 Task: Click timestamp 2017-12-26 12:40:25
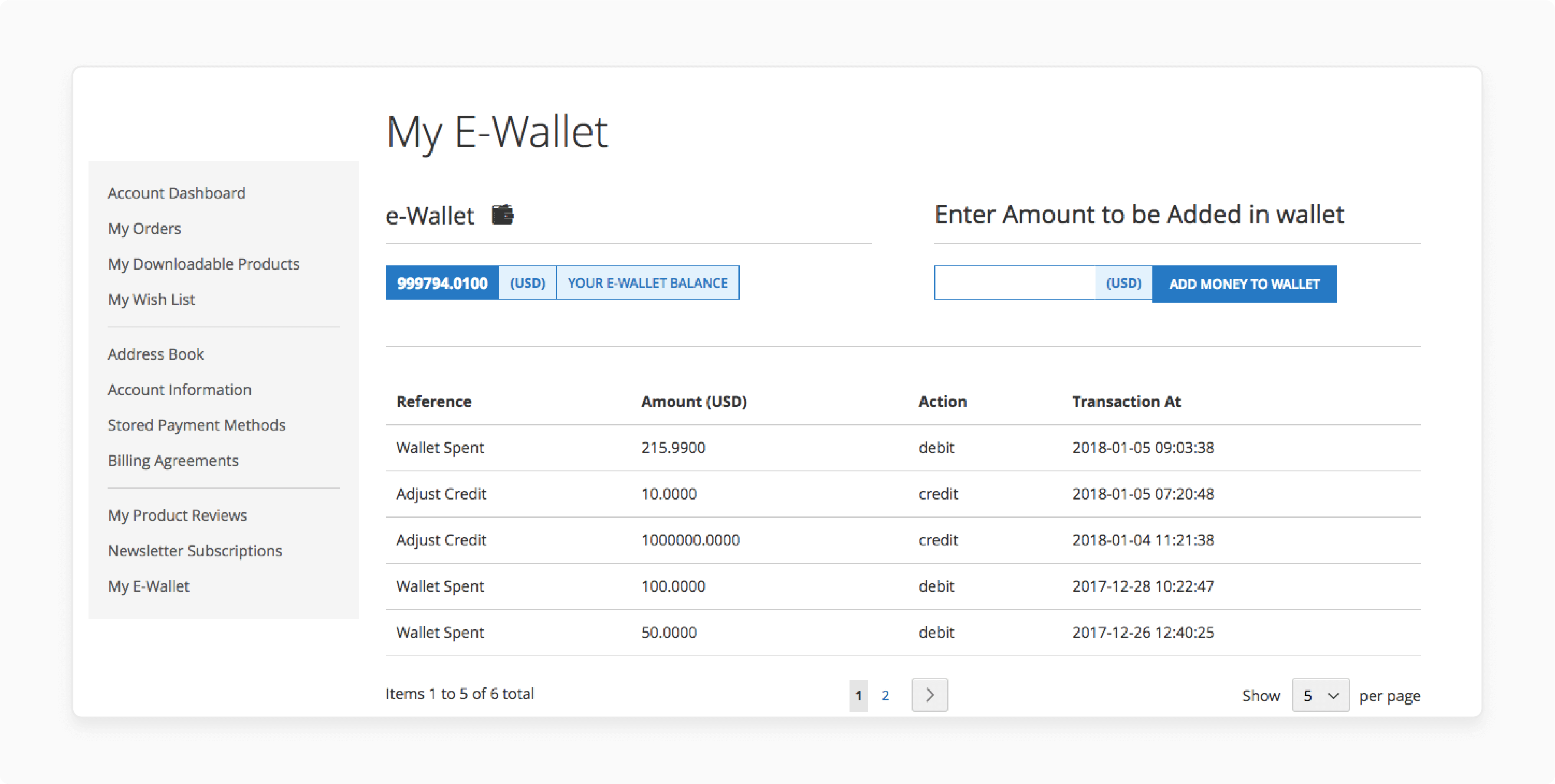point(1143,633)
